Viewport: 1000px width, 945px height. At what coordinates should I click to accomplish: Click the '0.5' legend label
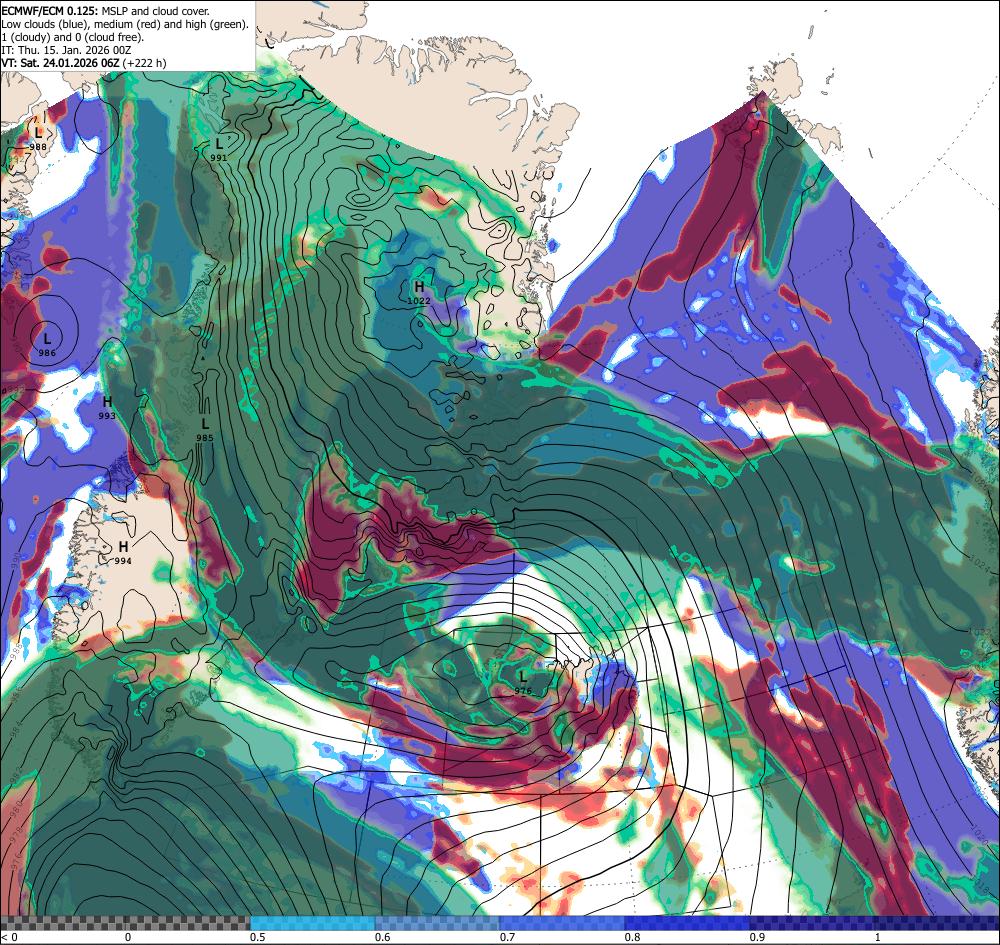click(x=258, y=937)
